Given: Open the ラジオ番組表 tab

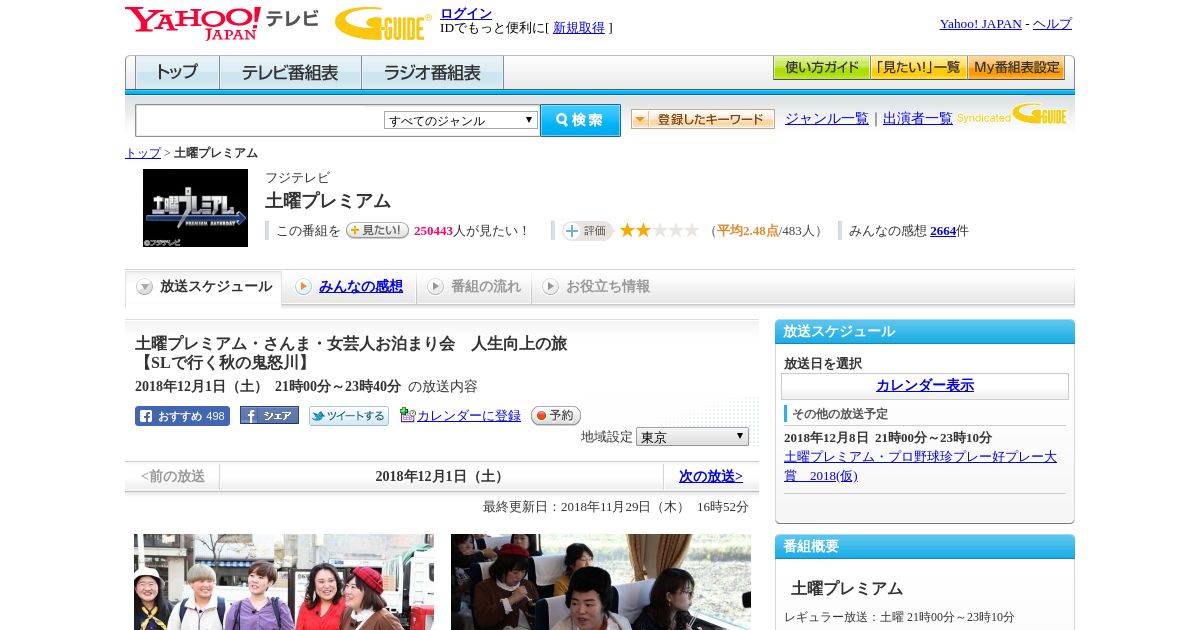Looking at the screenshot, I should [x=432, y=73].
